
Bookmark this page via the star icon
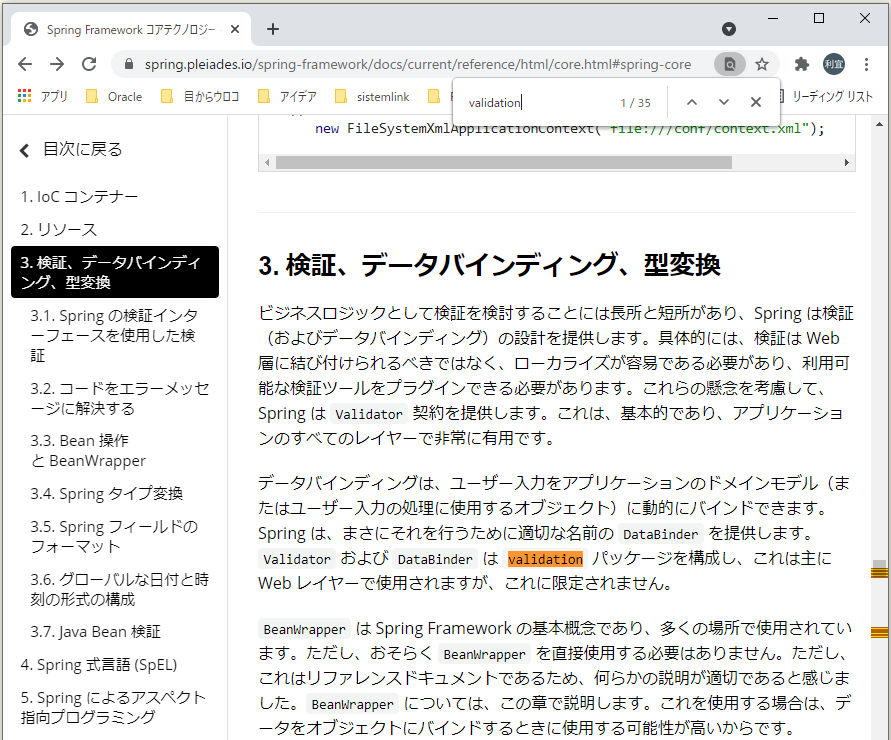[762, 63]
